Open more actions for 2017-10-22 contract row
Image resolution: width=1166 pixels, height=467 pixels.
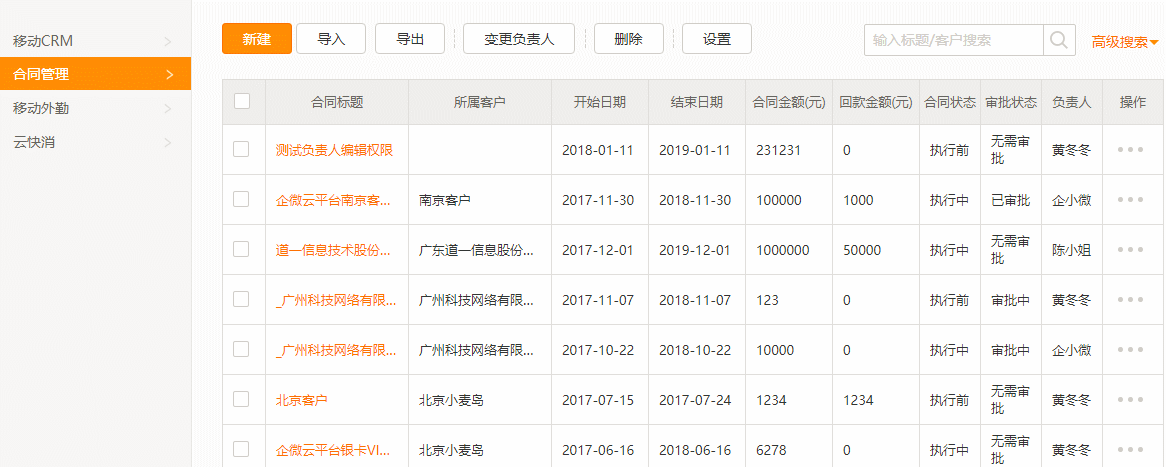pos(1130,350)
